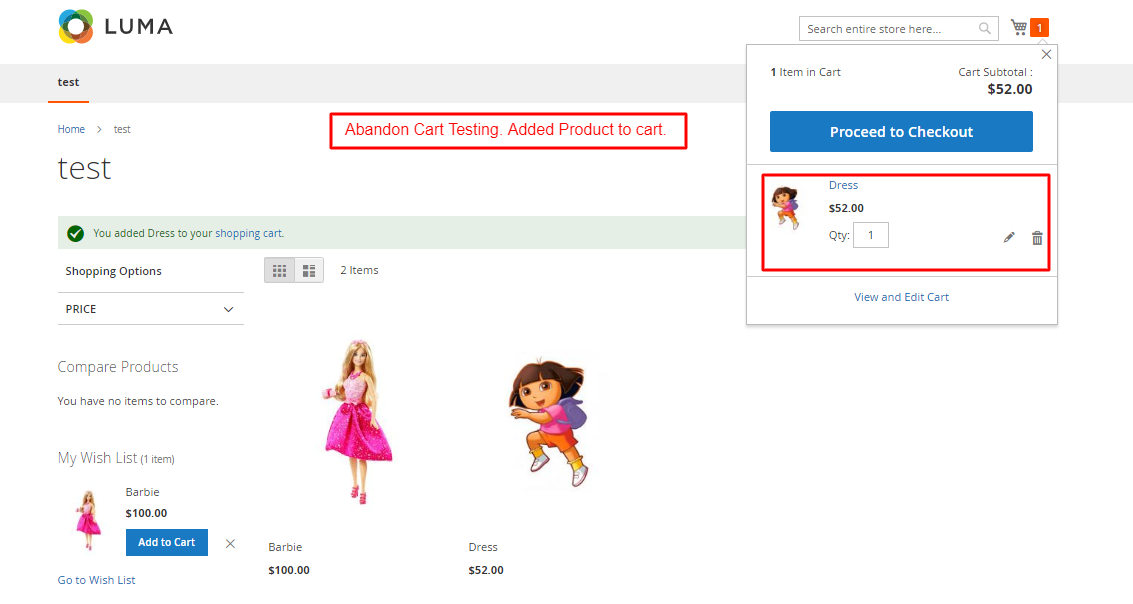Switch to list view mode

click(309, 270)
